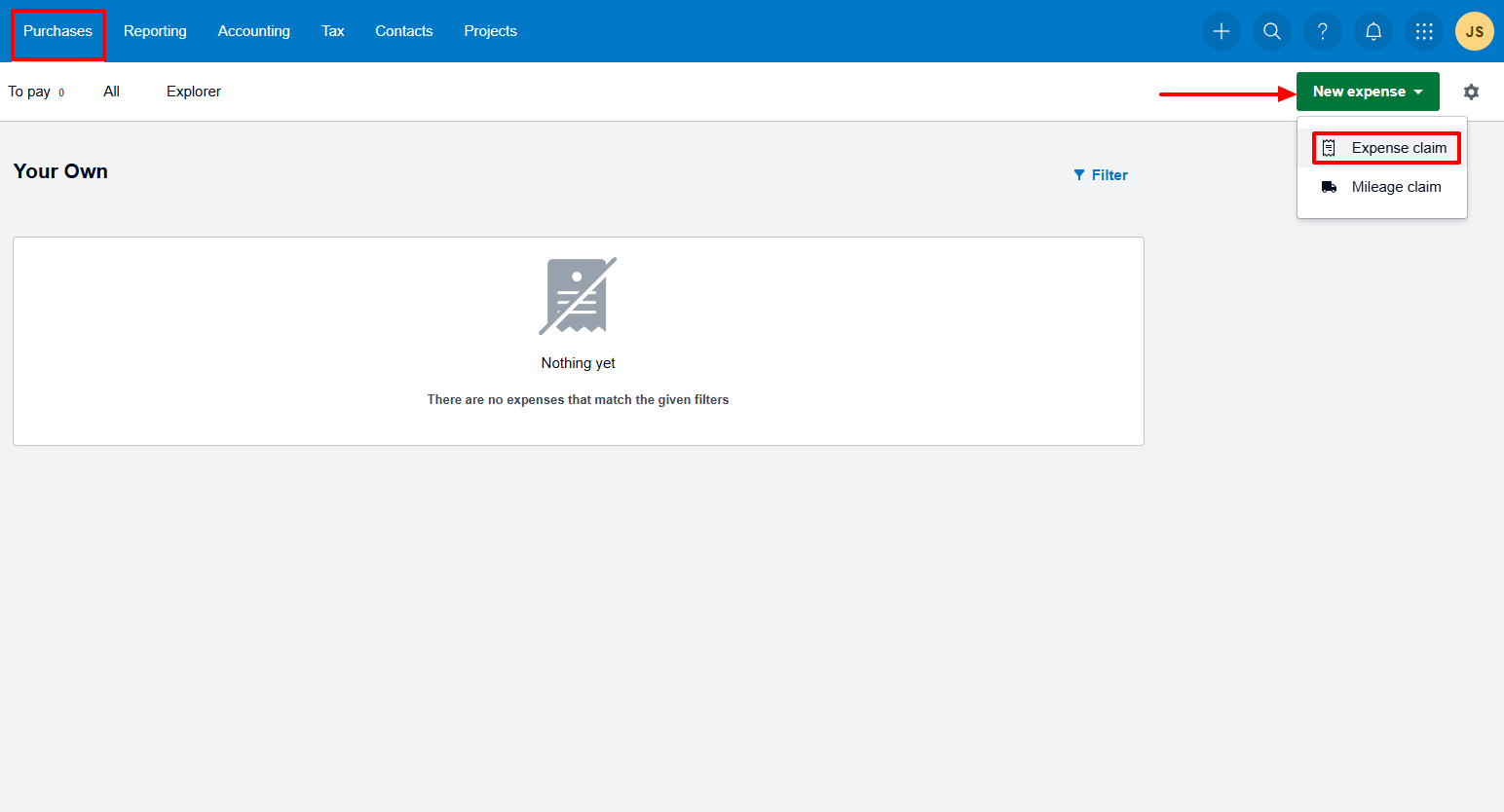Open the apps grid icon
This screenshot has height=812, width=1504.
1424,31
